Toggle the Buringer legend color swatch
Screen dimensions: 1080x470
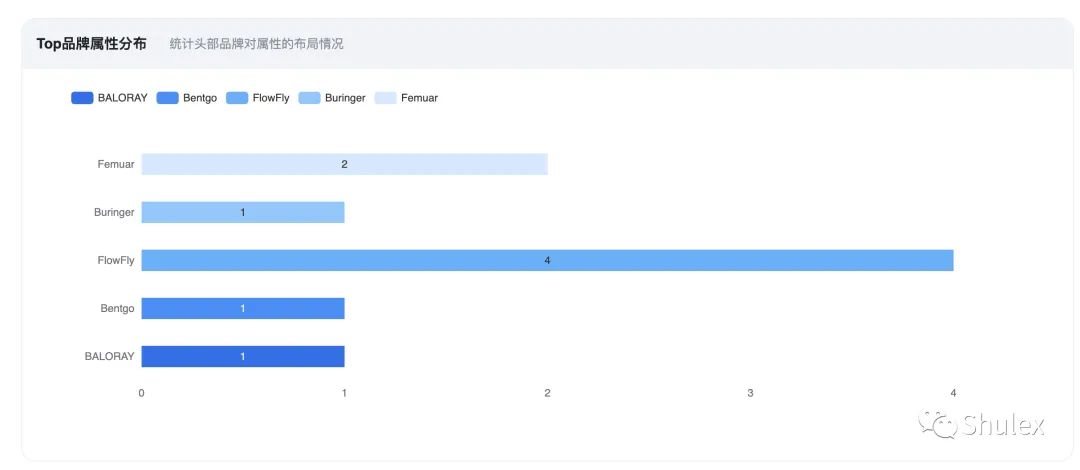pyautogui.click(x=309, y=98)
